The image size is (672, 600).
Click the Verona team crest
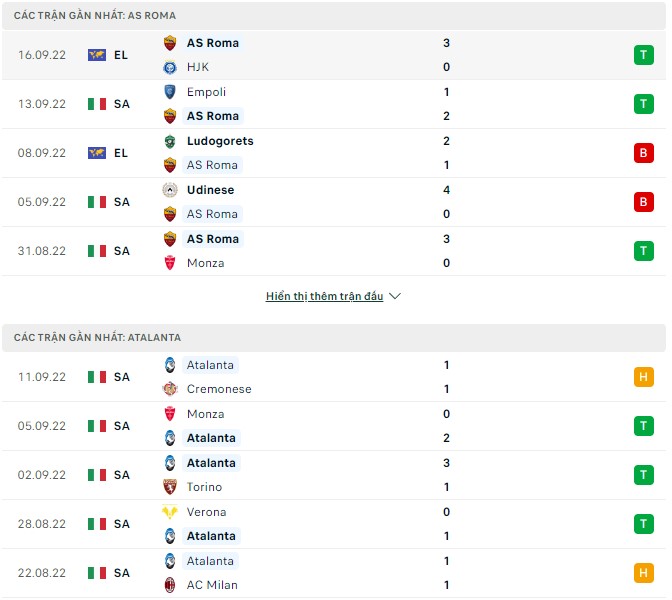(x=170, y=512)
